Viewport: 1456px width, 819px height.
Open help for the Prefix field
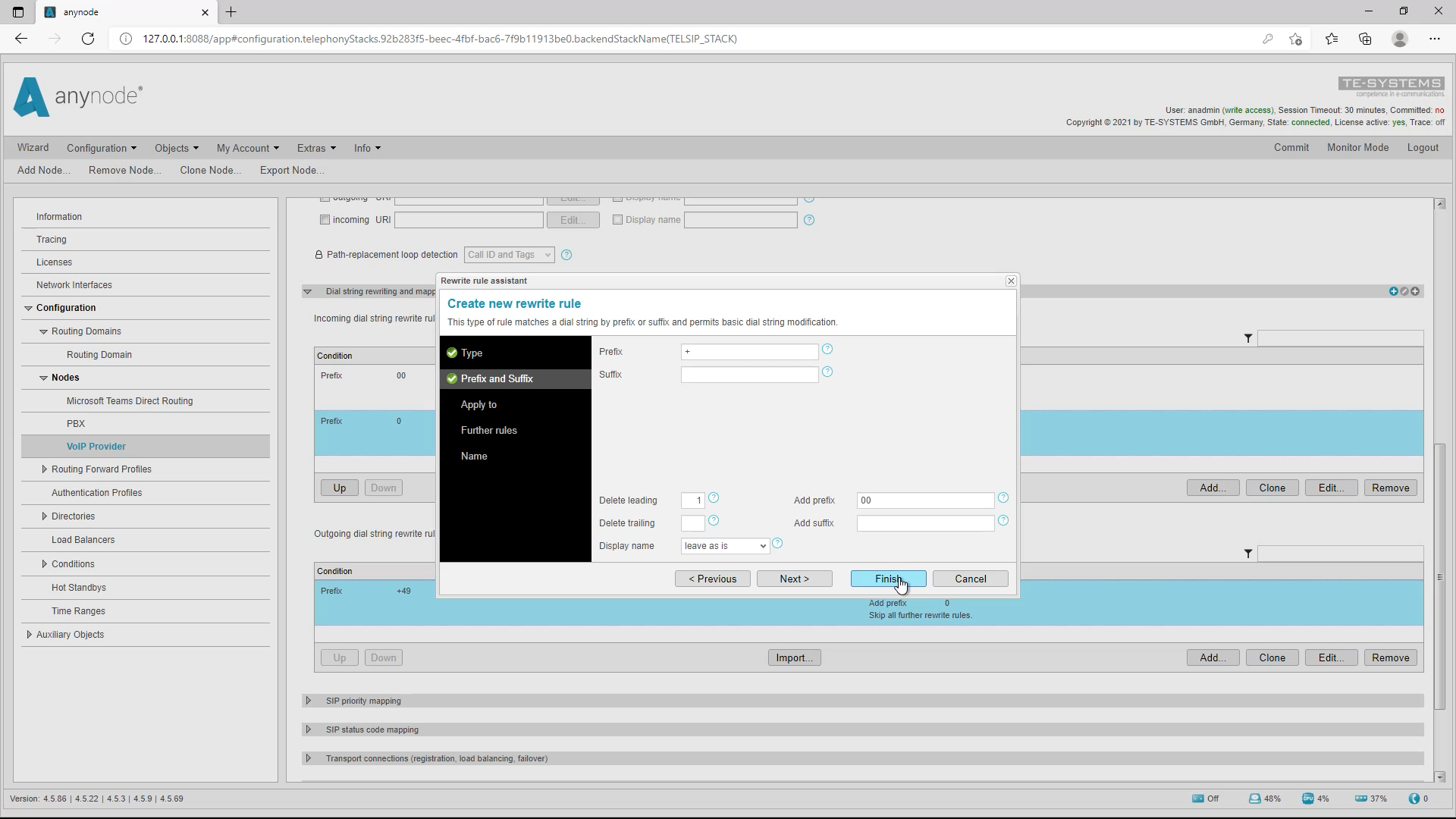(827, 350)
